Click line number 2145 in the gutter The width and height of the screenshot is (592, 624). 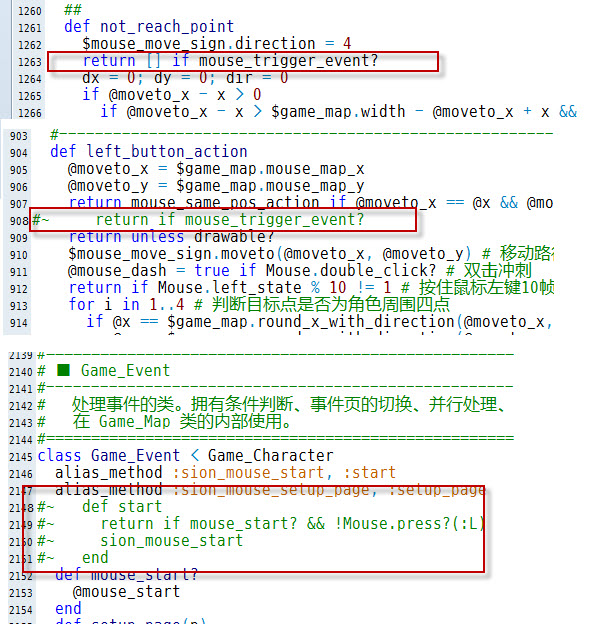20,456
